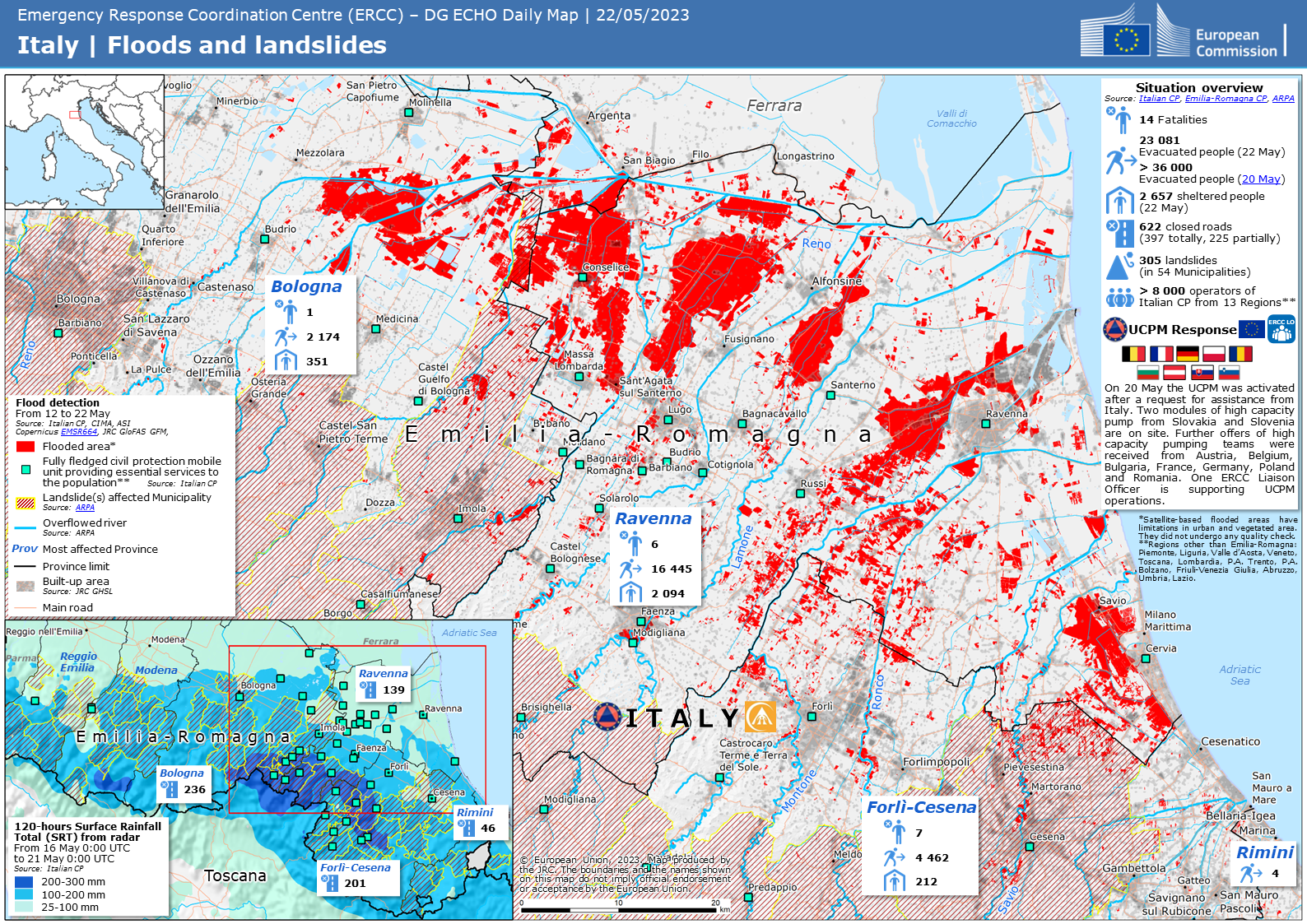This screenshot has height=924, width=1307.
Task: Click the closed roads icon
Action: click(x=1119, y=233)
